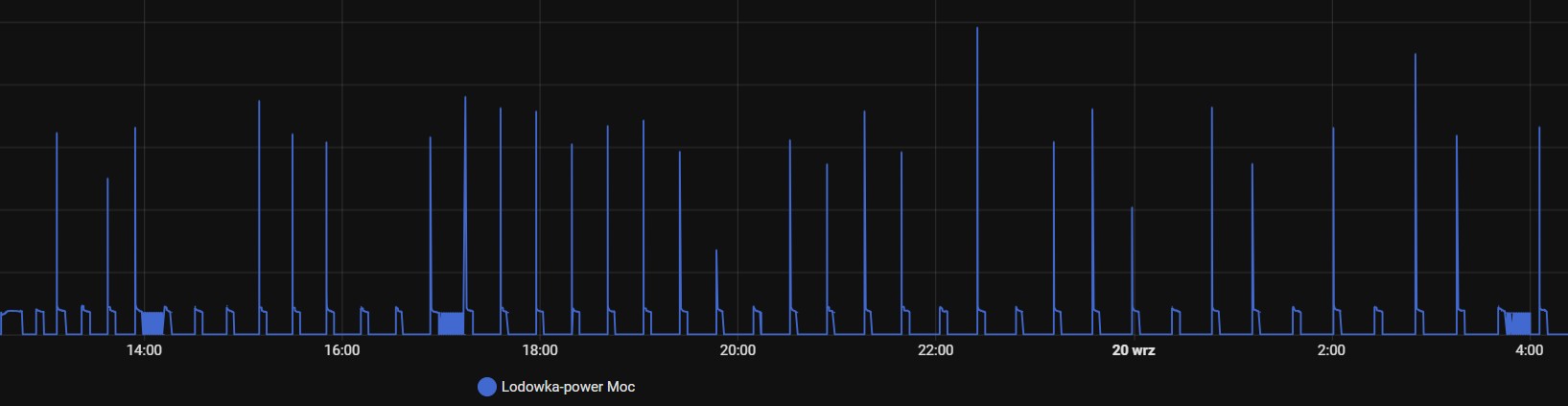
Task: Select the 22:00 axis tick label
Action: 935,350
